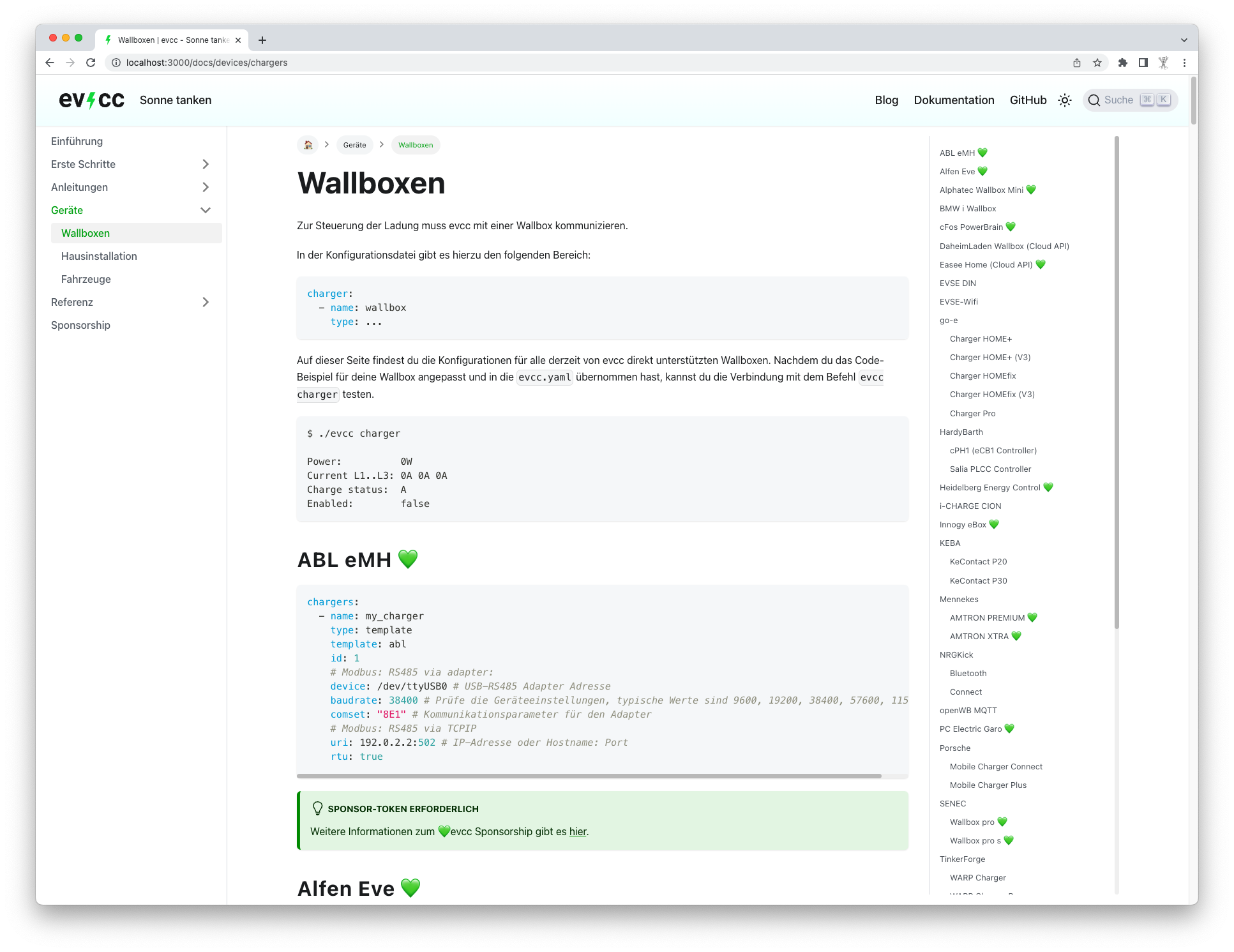The height and width of the screenshot is (952, 1234).
Task: Jump to Wallbox pro s entry
Action: (982, 840)
